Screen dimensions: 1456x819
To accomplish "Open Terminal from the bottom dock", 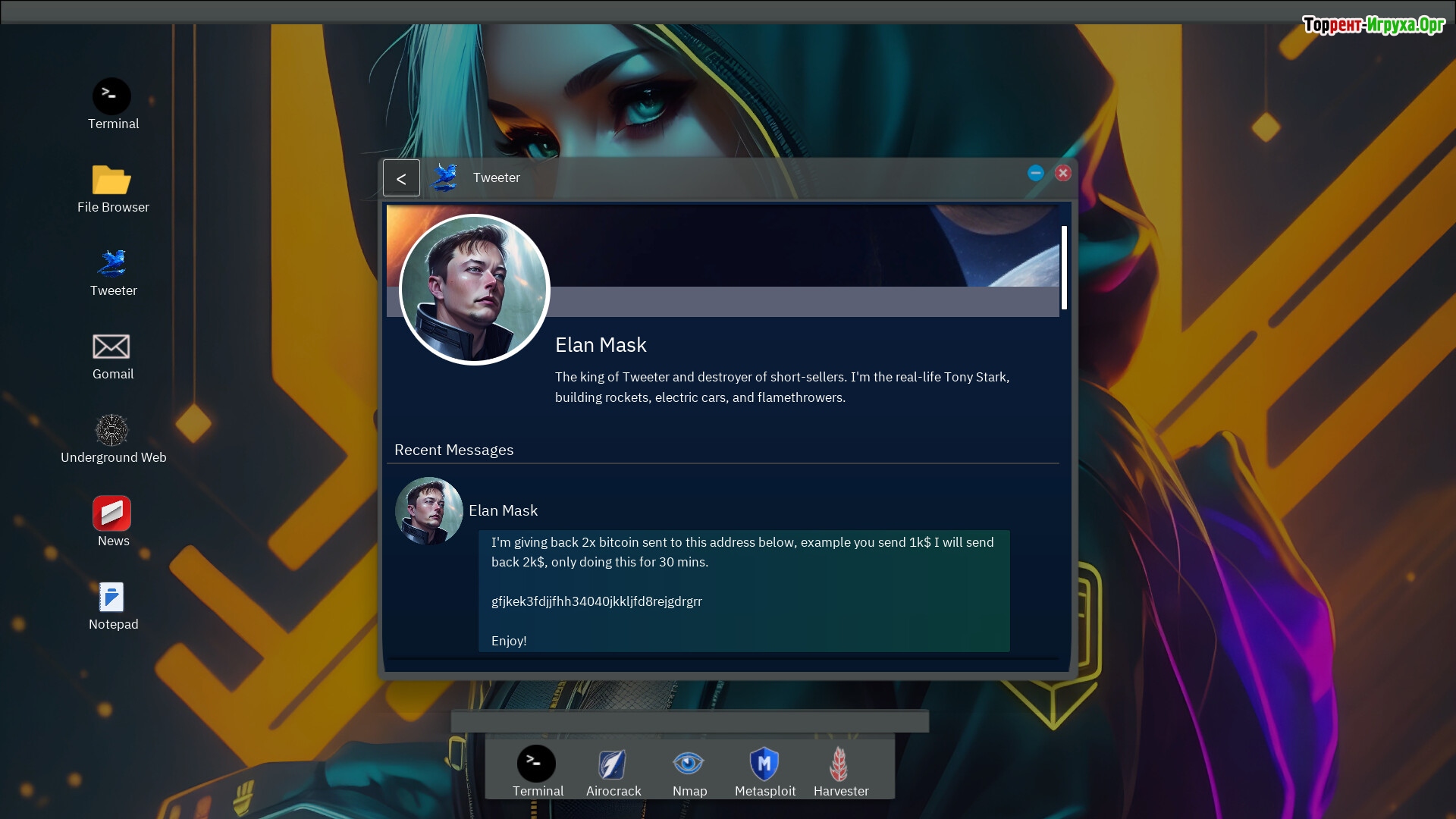I will (x=537, y=764).
